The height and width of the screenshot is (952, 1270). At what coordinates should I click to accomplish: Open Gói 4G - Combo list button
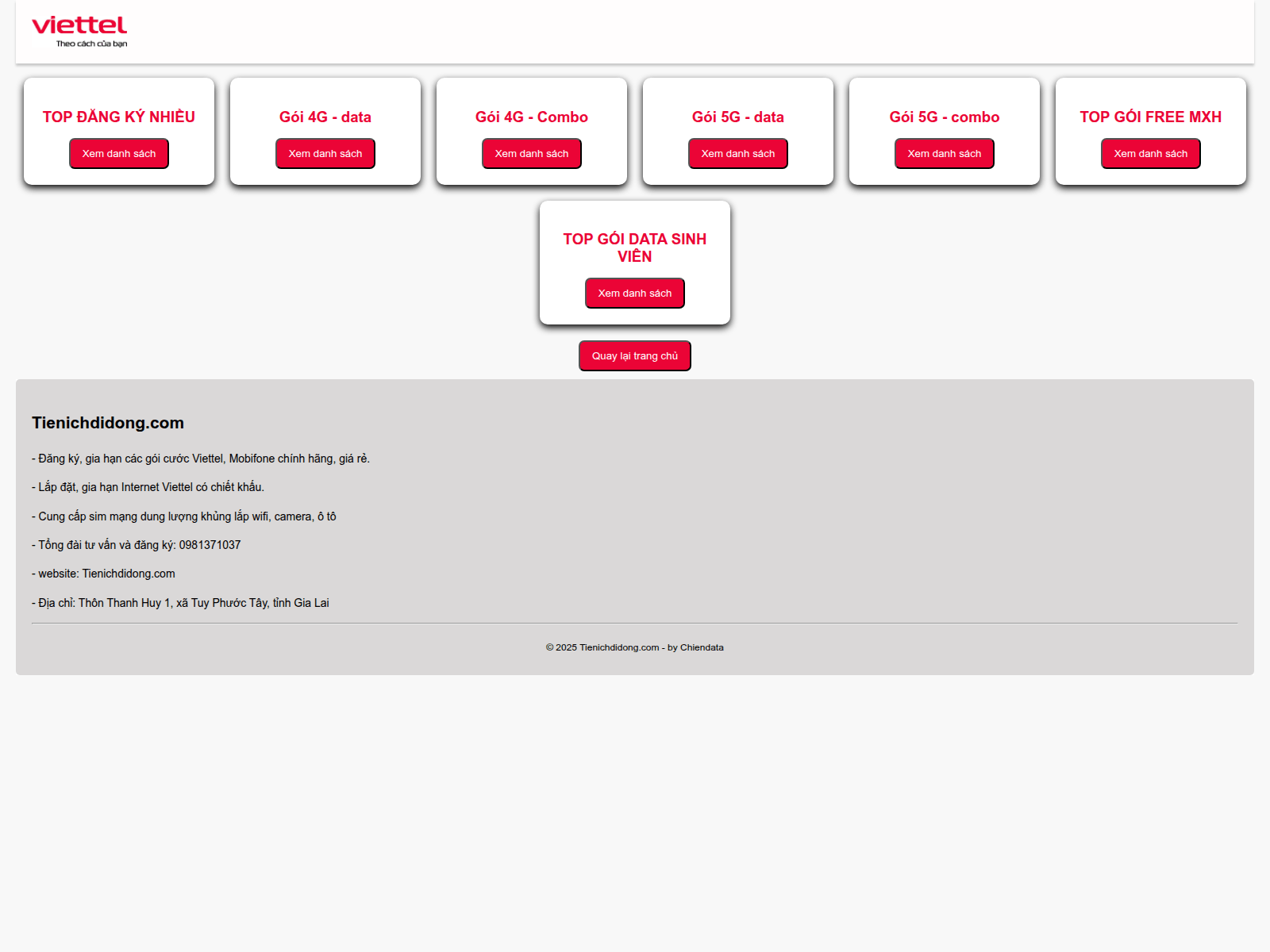click(x=532, y=154)
